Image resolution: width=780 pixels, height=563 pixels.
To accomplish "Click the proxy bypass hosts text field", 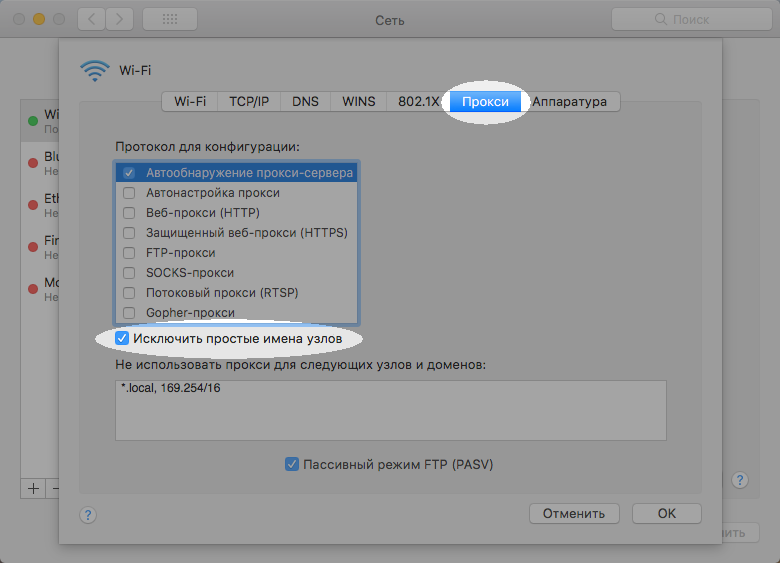I will pyautogui.click(x=390, y=410).
